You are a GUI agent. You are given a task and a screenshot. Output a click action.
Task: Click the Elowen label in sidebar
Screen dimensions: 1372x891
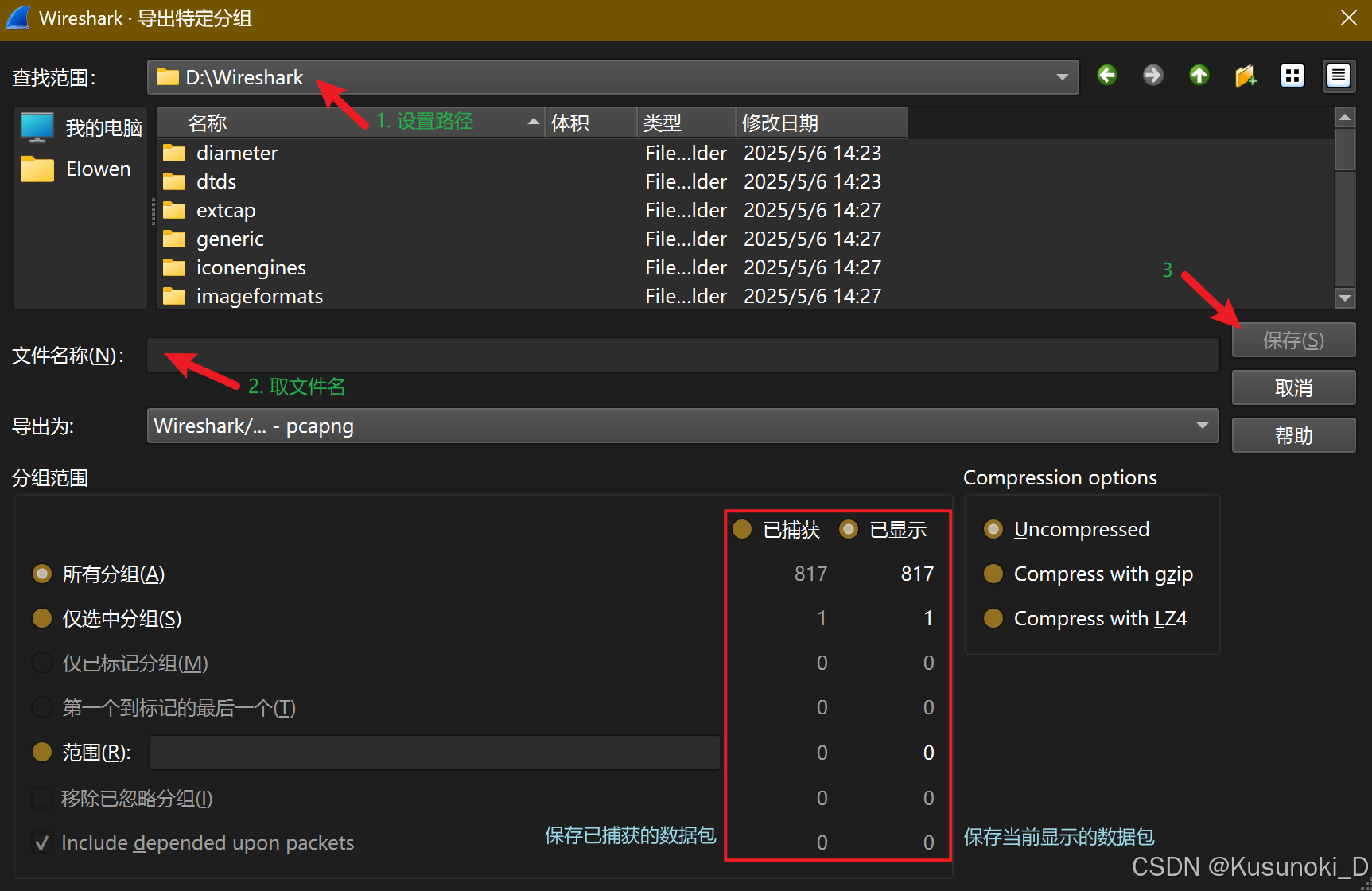click(x=99, y=169)
